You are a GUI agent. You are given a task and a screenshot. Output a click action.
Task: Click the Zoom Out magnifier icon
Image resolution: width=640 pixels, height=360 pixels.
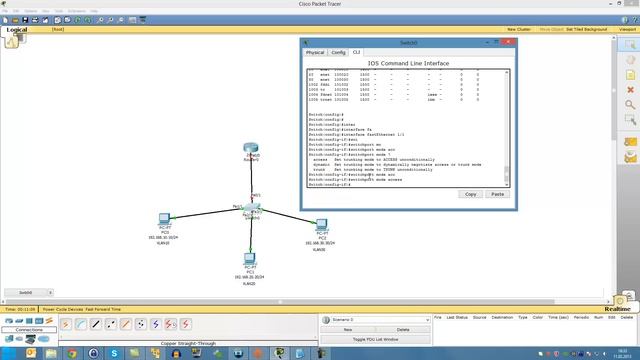click(121, 20)
